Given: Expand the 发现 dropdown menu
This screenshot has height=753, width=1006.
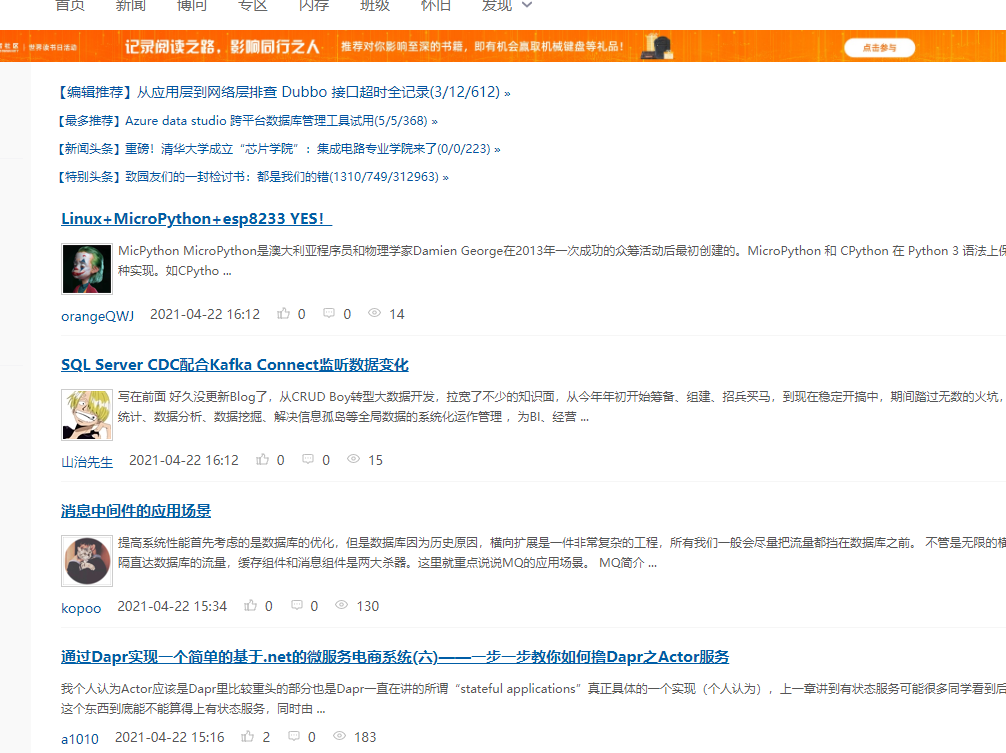Looking at the screenshot, I should [x=507, y=5].
